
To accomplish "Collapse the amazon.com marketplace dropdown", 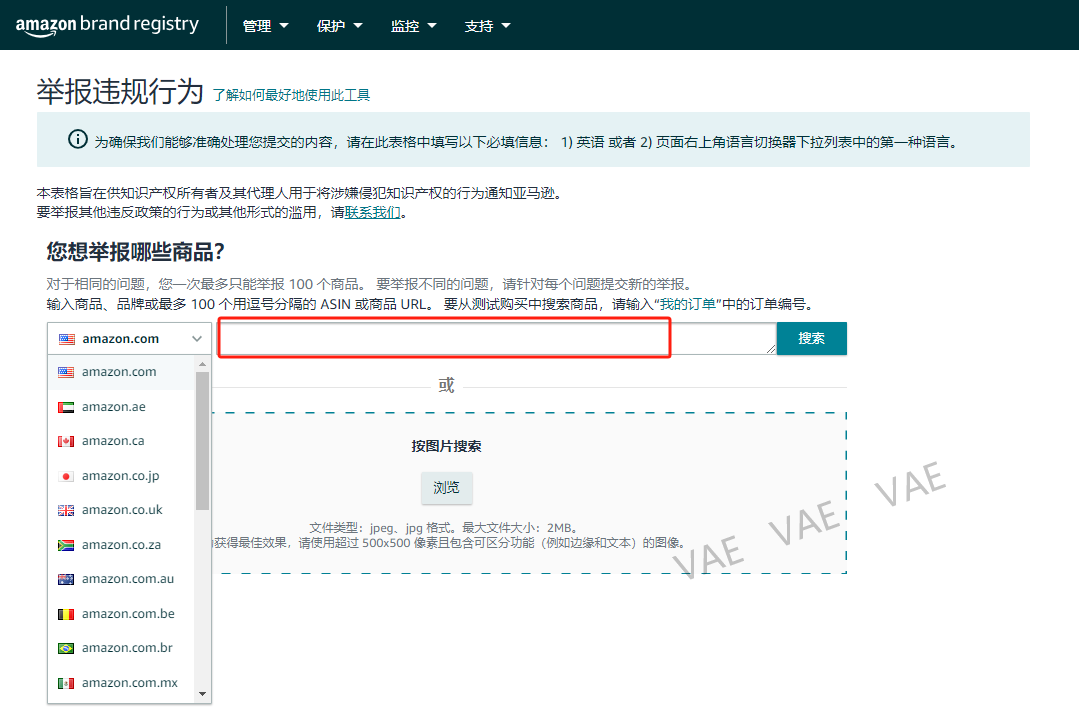I will [129, 339].
